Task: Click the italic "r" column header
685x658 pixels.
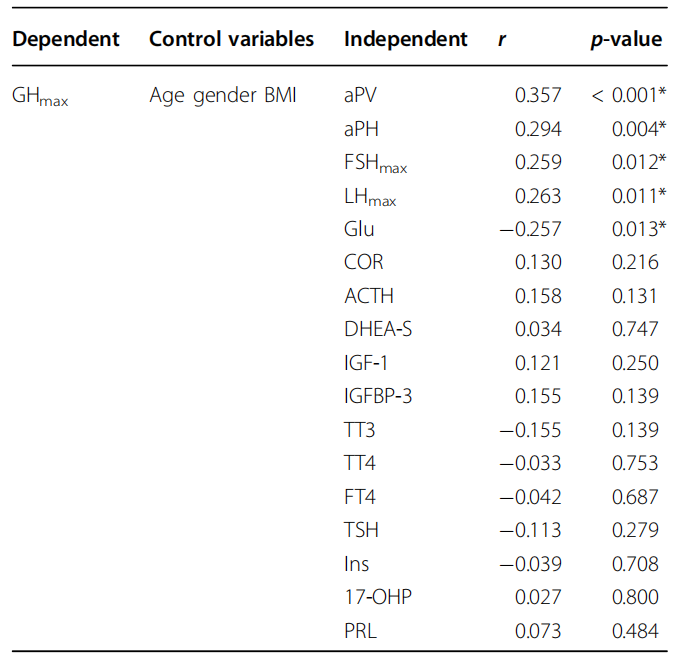Action: pos(502,40)
